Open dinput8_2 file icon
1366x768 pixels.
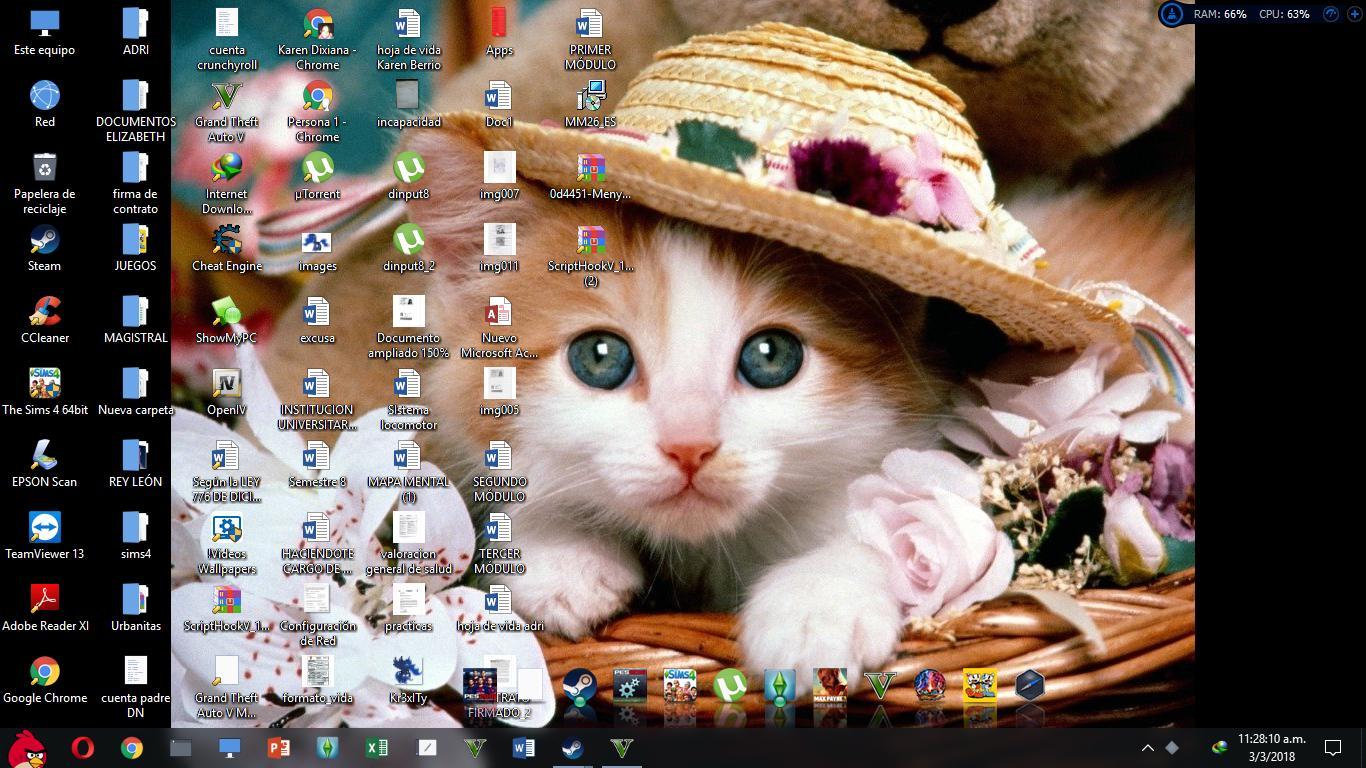click(409, 247)
